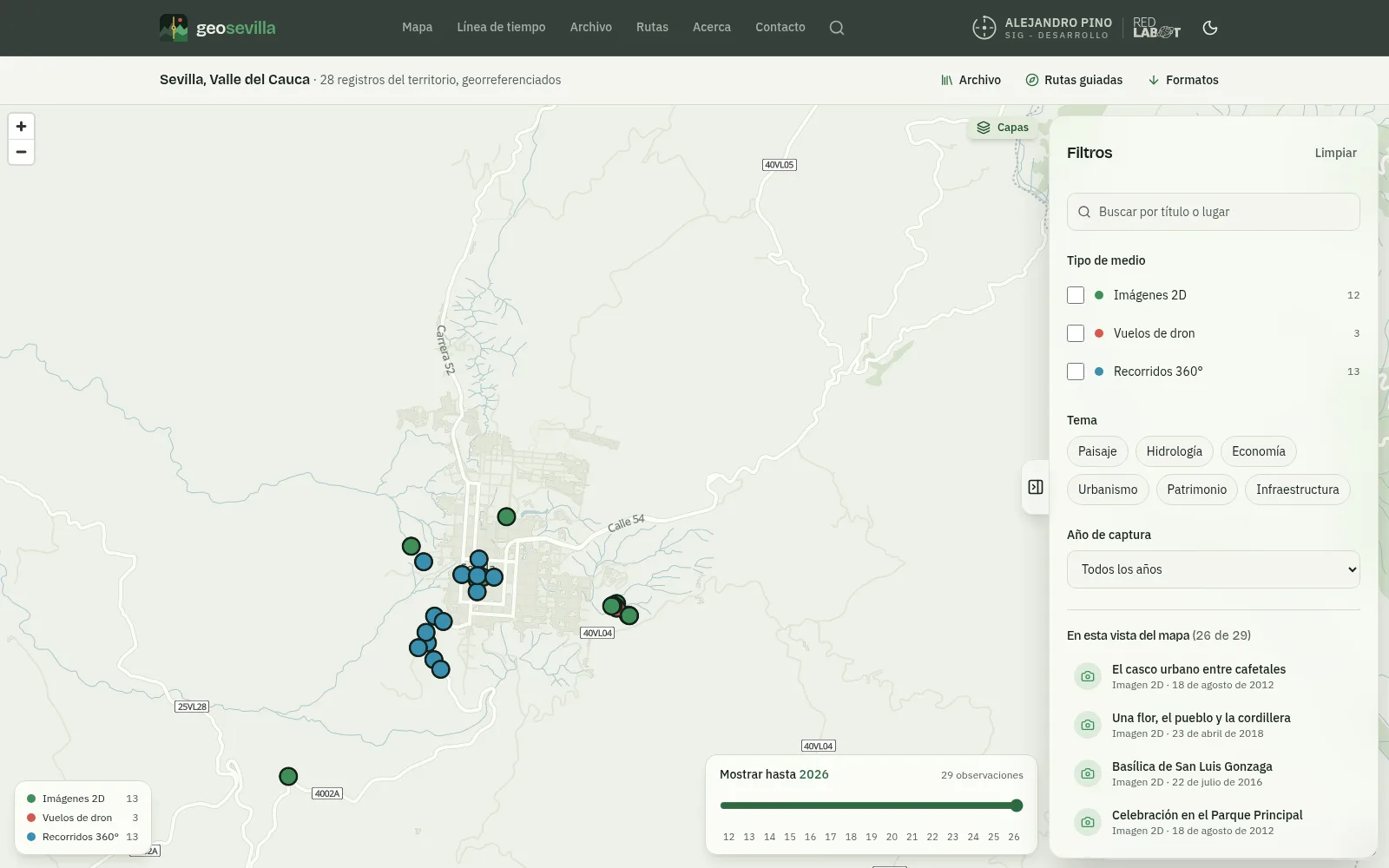The width and height of the screenshot is (1389, 868).
Task: Enable the Imágenes 2D checkbox
Action: [x=1076, y=295]
